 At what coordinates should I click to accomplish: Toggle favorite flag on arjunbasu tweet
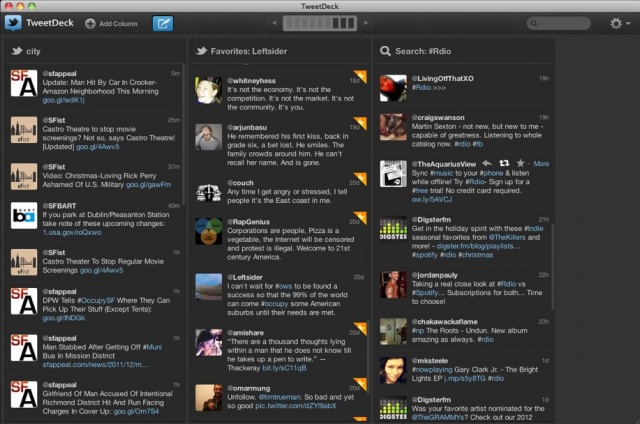click(361, 122)
